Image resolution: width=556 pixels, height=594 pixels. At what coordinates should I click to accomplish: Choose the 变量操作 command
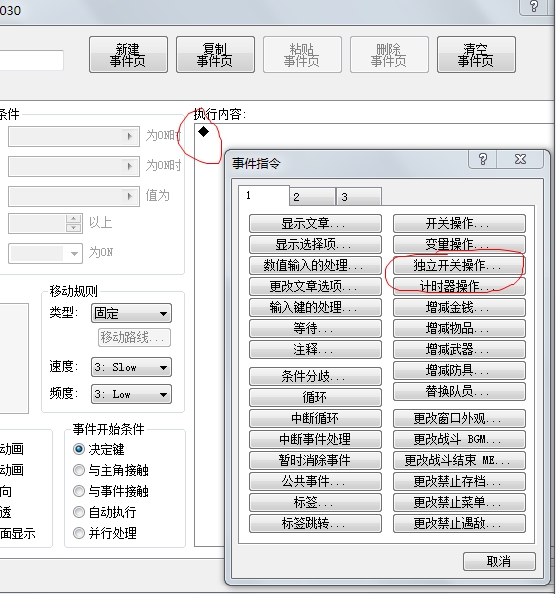[x=459, y=244]
